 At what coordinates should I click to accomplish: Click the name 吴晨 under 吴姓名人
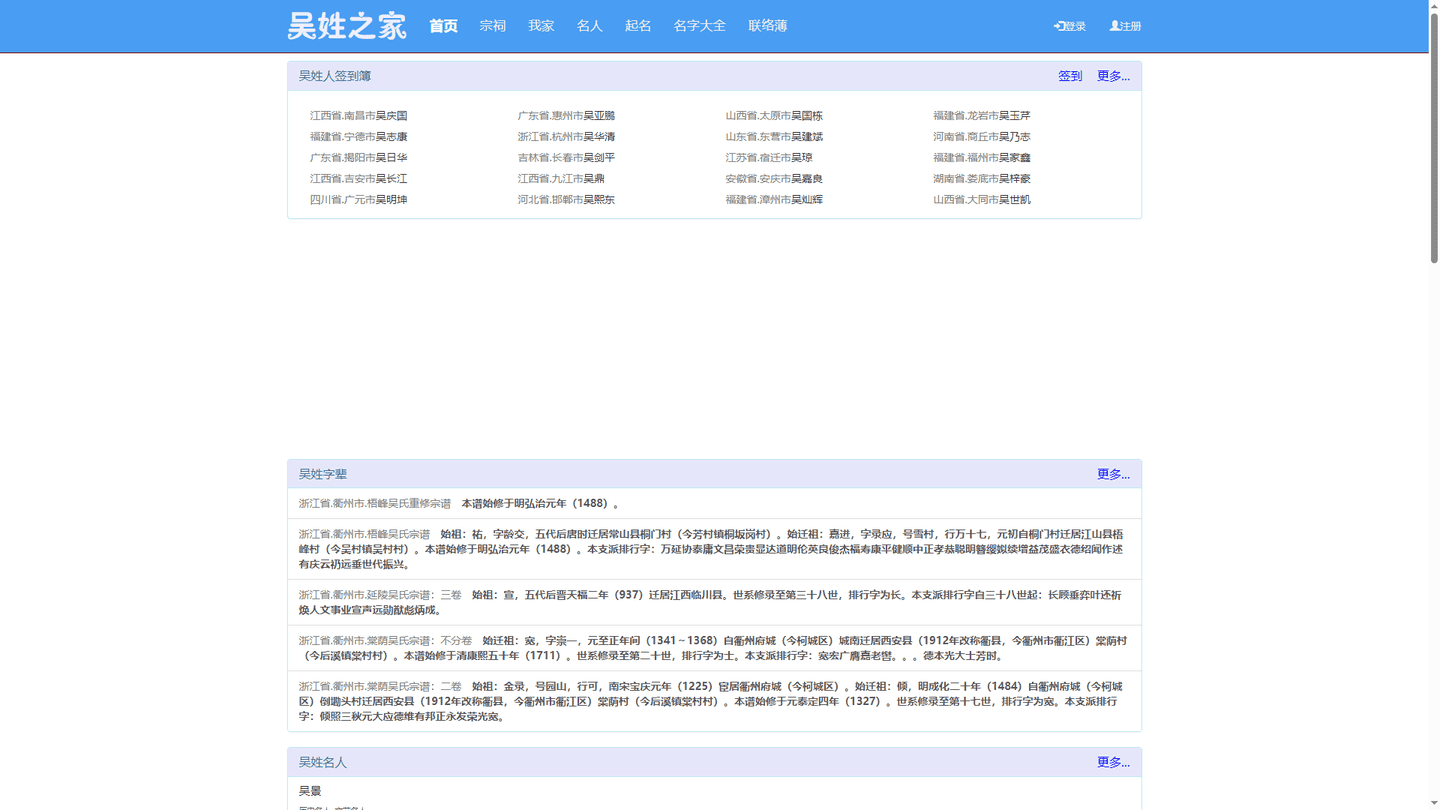pyautogui.click(x=310, y=791)
